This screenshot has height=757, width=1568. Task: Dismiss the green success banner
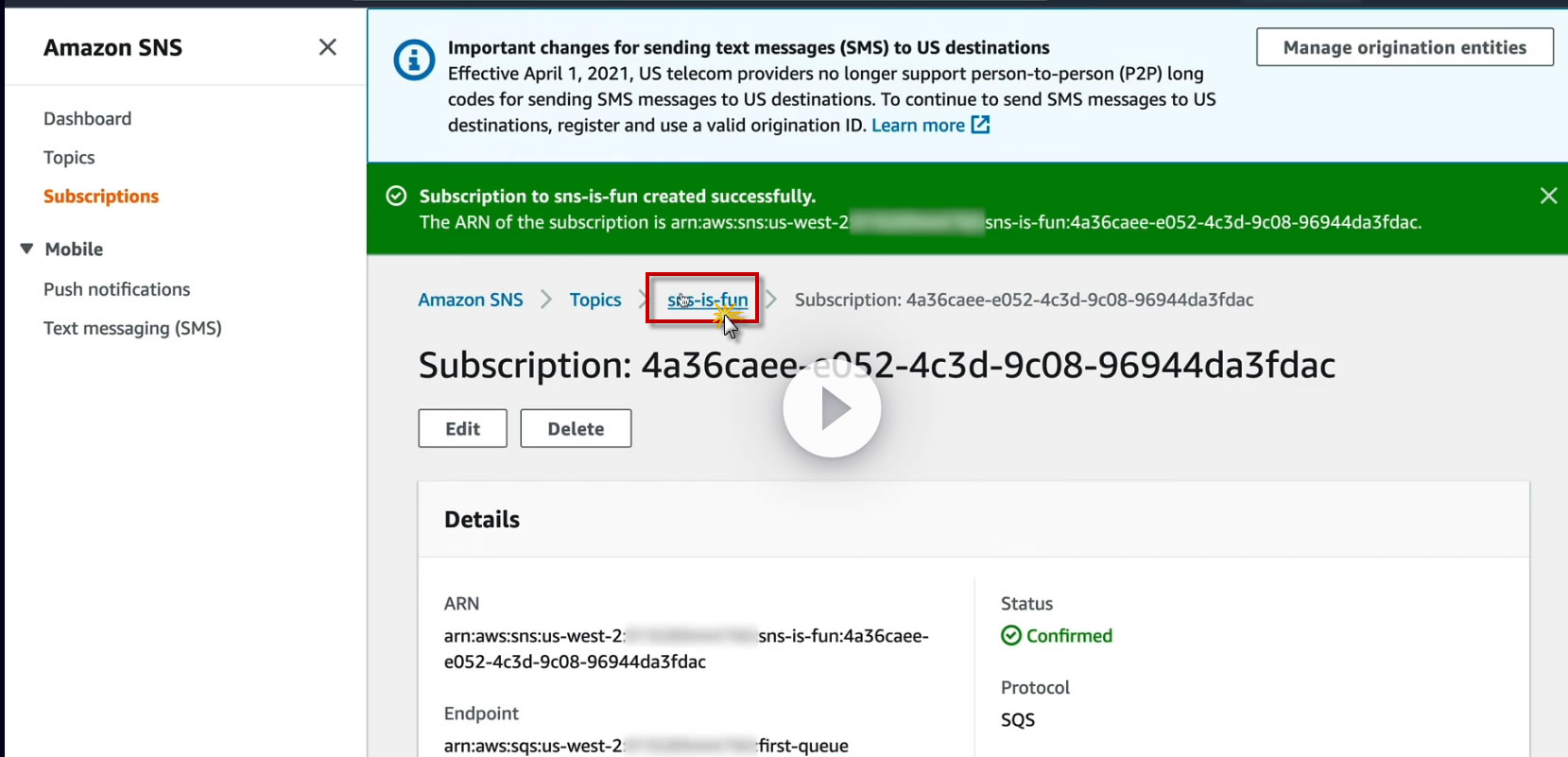pos(1548,196)
